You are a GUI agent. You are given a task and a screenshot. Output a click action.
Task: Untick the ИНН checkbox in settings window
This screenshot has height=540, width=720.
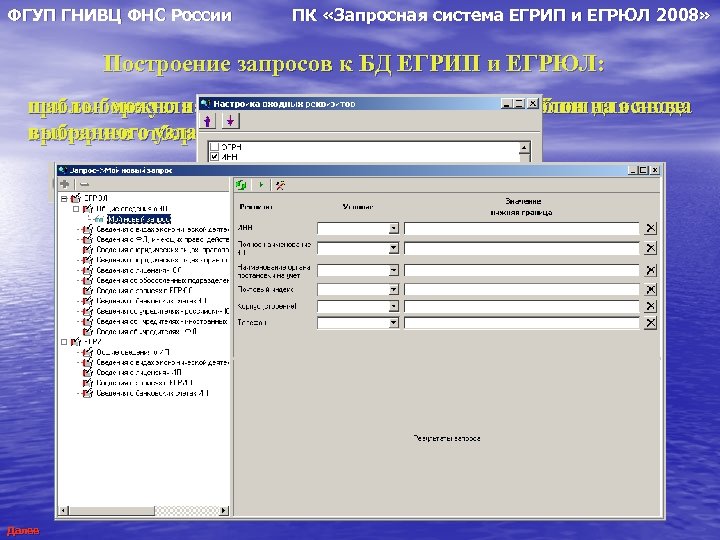(214, 157)
